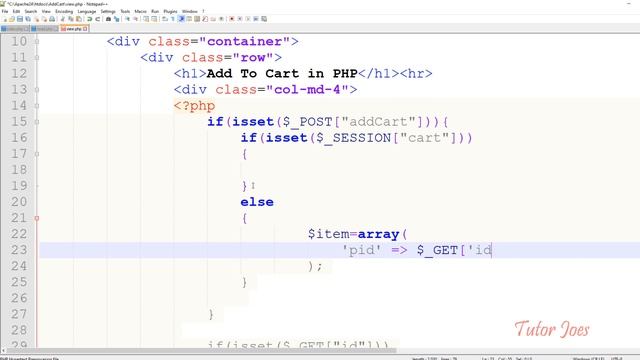The height and width of the screenshot is (360, 640).
Task: Switch to the first document tab
Action: coord(15,29)
